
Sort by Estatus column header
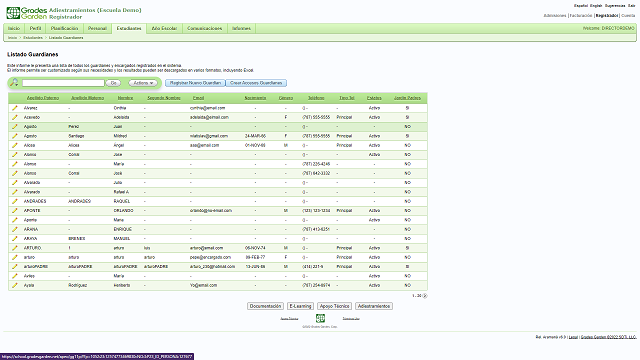[374, 98]
